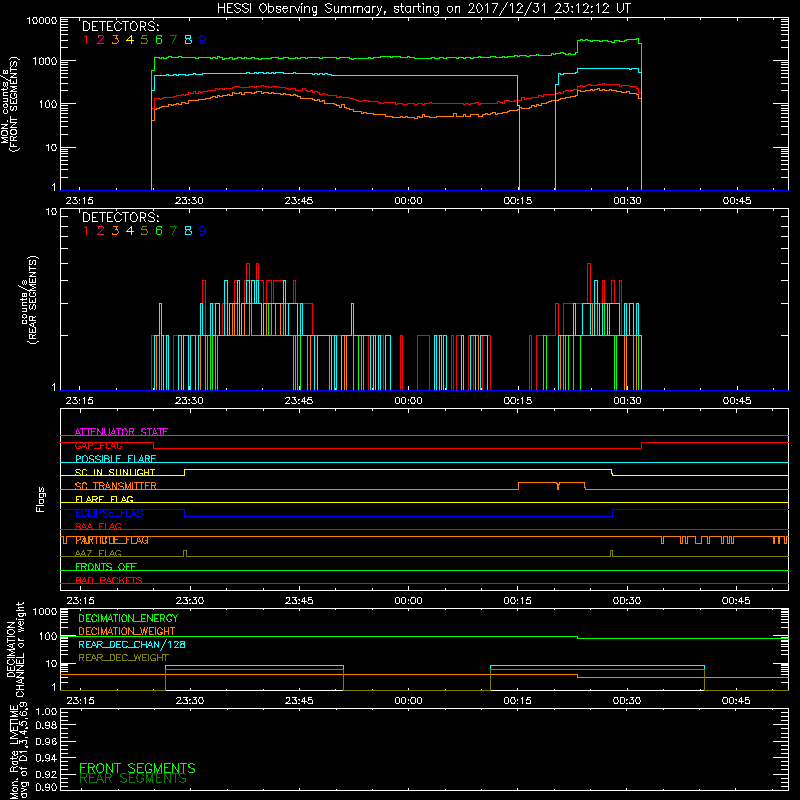Select detector 7 legend number in rear segments plot
The image size is (800, 800).
173,231
